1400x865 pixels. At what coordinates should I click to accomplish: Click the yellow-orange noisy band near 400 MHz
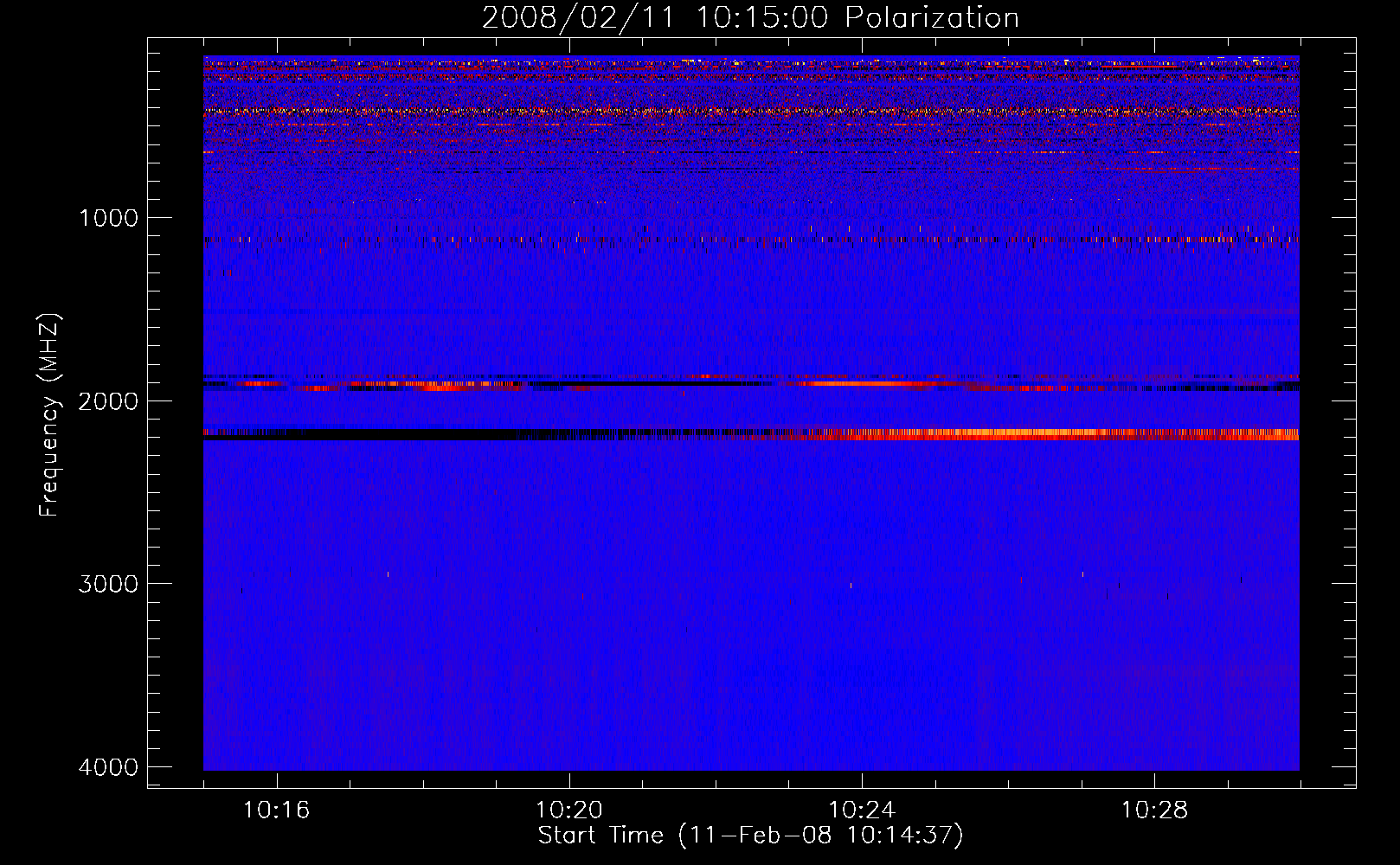point(751,112)
